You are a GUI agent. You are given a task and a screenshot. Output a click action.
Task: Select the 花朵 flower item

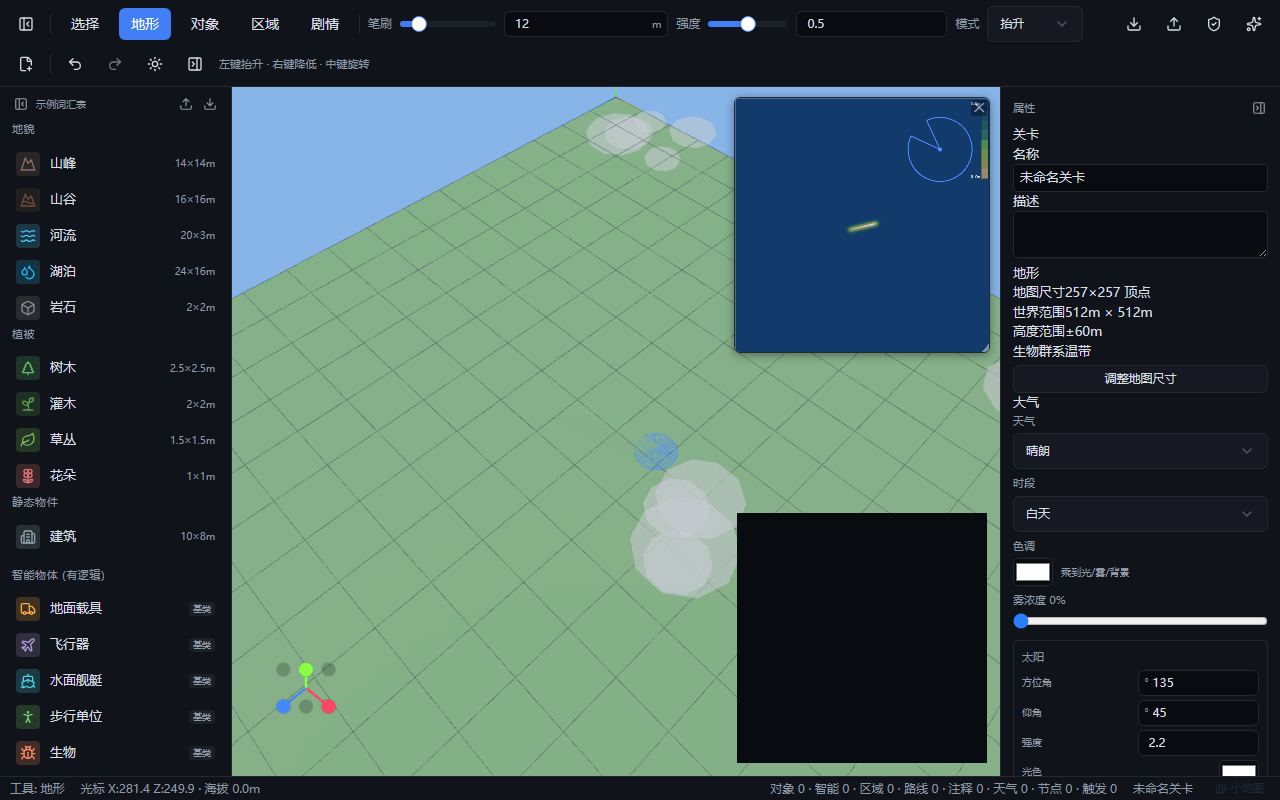(116, 475)
